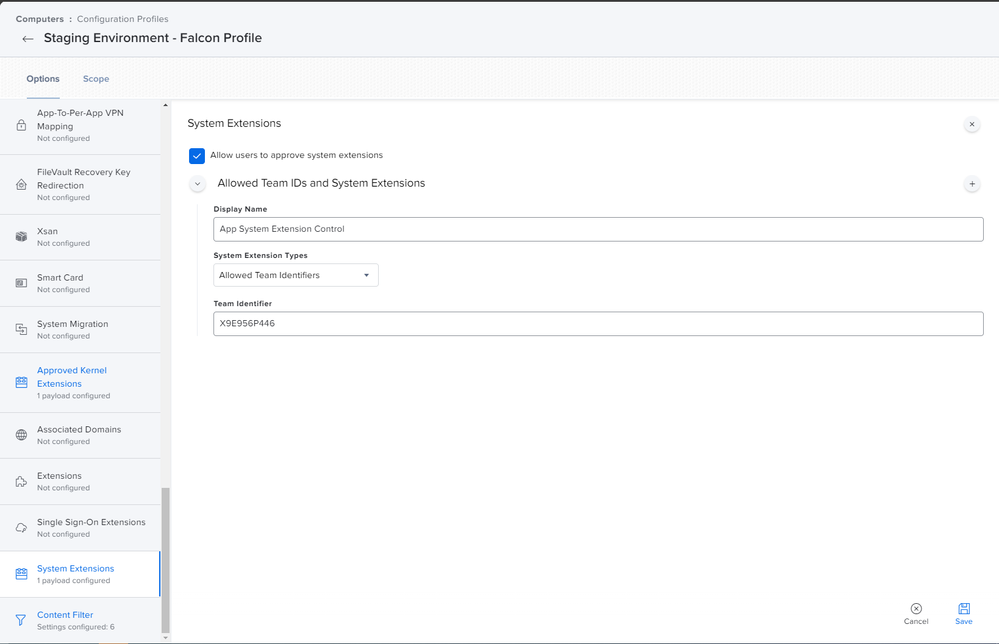Select FileVault Recovery Key Redirection payload

click(x=80, y=185)
